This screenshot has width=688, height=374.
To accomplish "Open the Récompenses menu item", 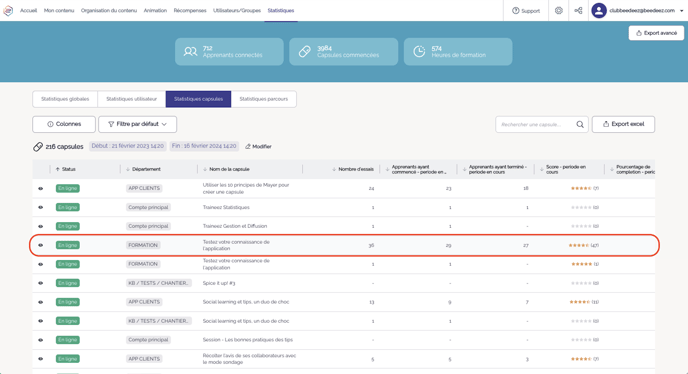I will [x=190, y=11].
